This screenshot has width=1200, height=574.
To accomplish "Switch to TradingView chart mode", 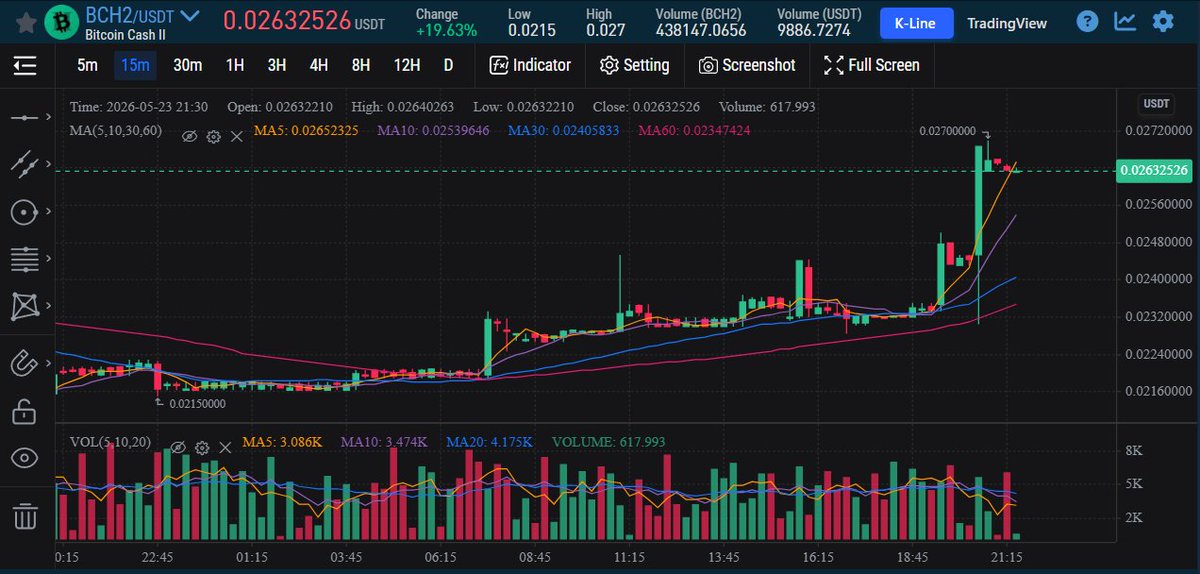I will [1008, 22].
